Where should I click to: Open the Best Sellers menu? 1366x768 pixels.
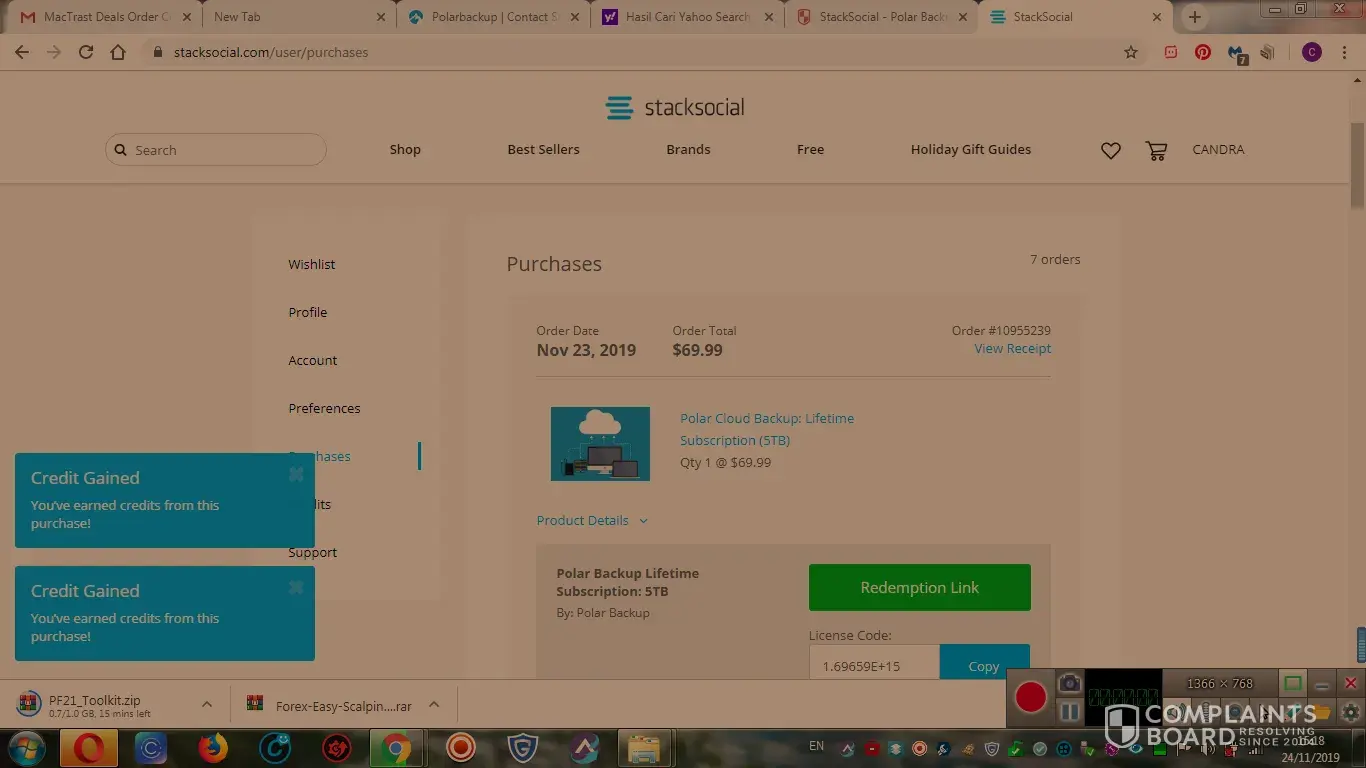[543, 150]
